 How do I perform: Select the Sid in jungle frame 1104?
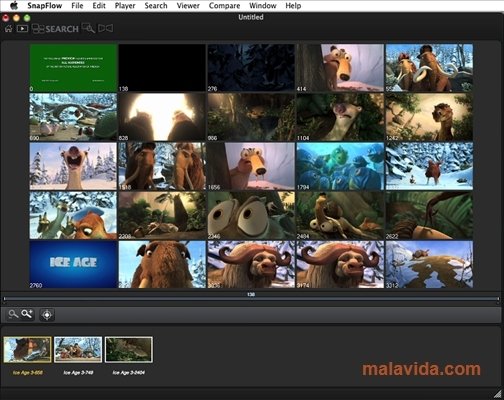tap(340, 117)
